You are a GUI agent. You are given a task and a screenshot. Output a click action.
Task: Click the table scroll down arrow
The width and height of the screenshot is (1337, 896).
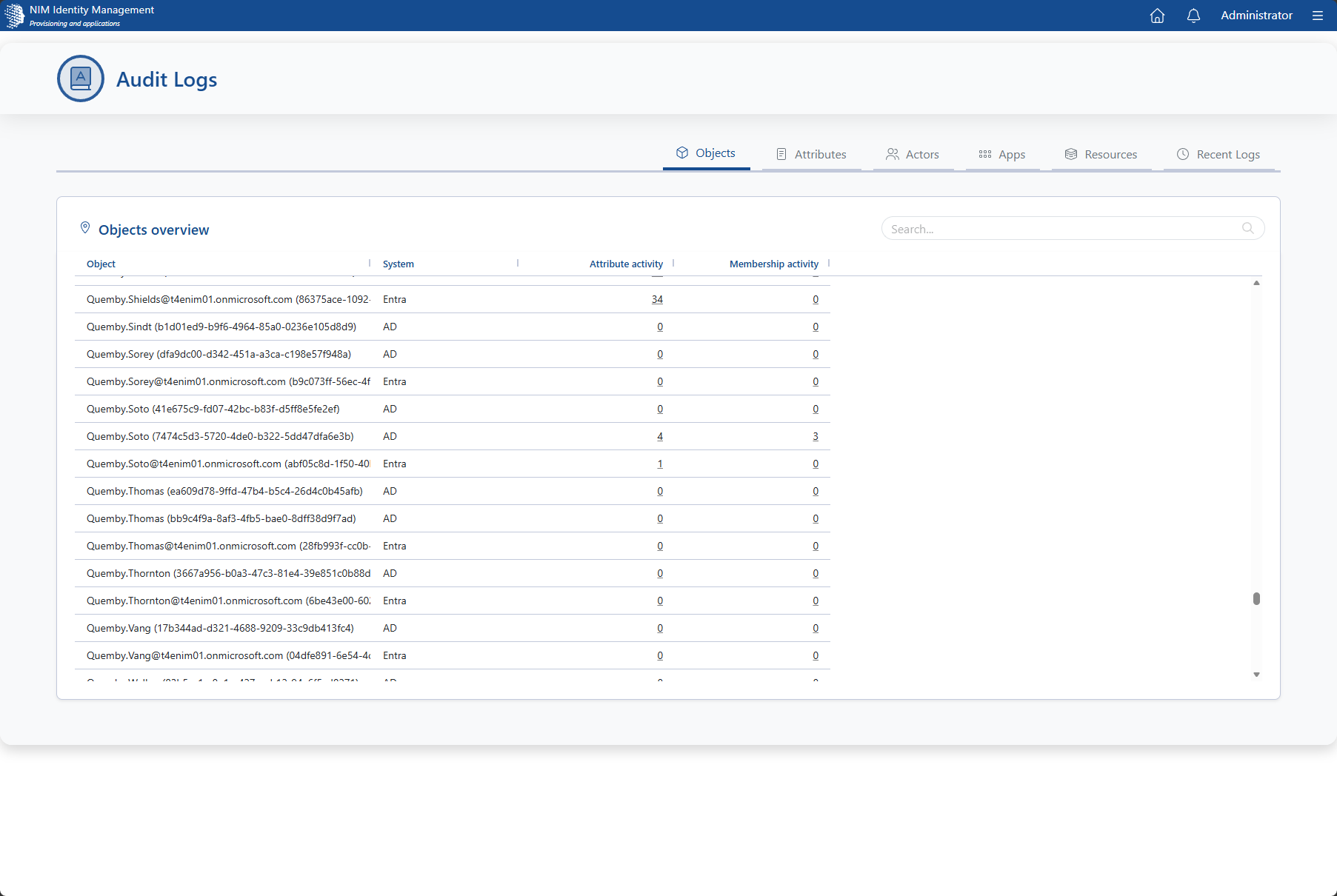point(1256,675)
